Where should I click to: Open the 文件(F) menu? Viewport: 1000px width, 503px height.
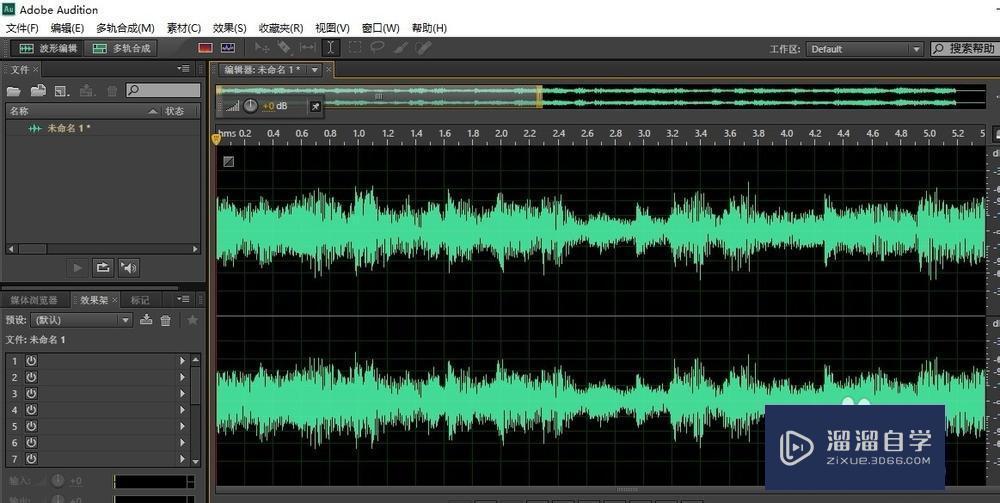(x=22, y=28)
